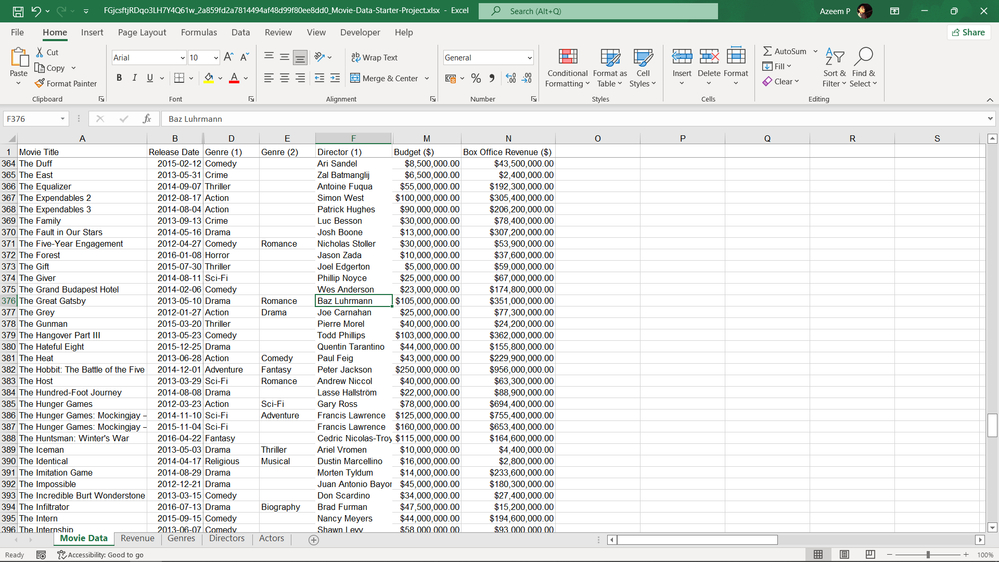Click the Copy button
The height and width of the screenshot is (562, 999).
click(x=50, y=68)
